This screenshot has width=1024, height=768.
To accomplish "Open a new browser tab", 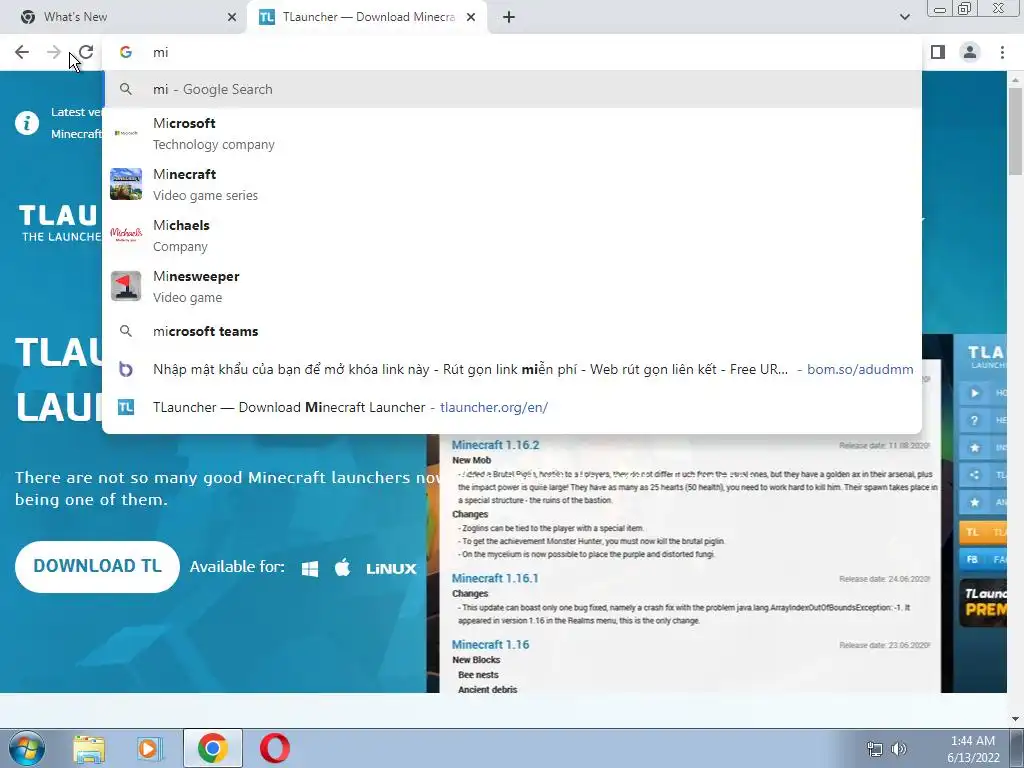I will point(509,17).
